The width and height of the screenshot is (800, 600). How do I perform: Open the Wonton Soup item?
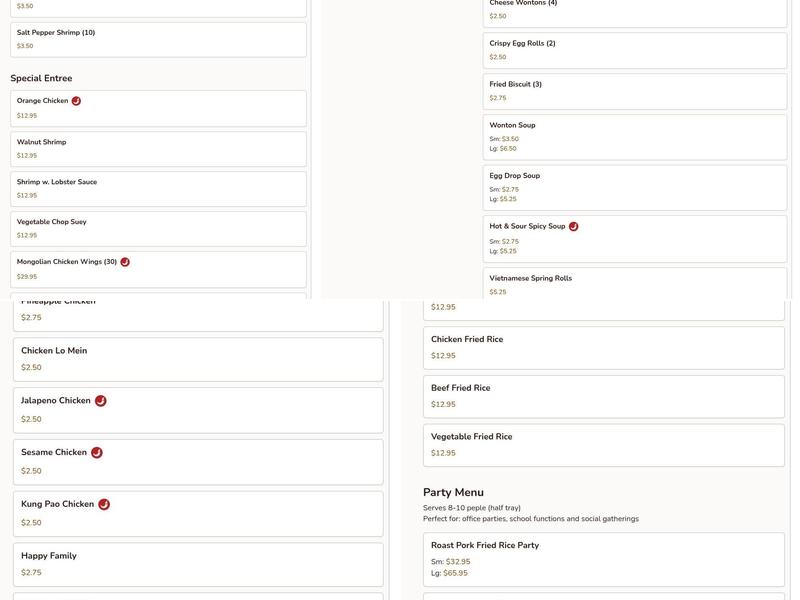pyautogui.click(x=634, y=137)
